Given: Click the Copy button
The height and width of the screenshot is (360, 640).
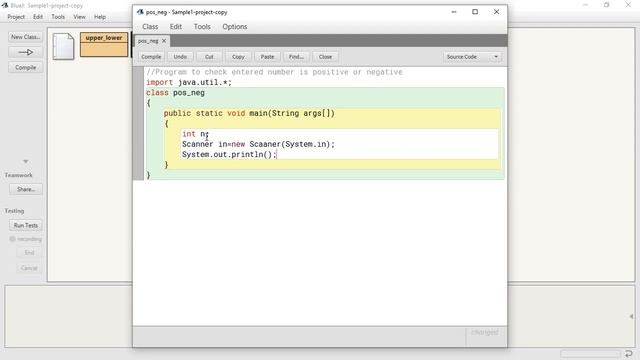Looking at the screenshot, I should tap(238, 57).
